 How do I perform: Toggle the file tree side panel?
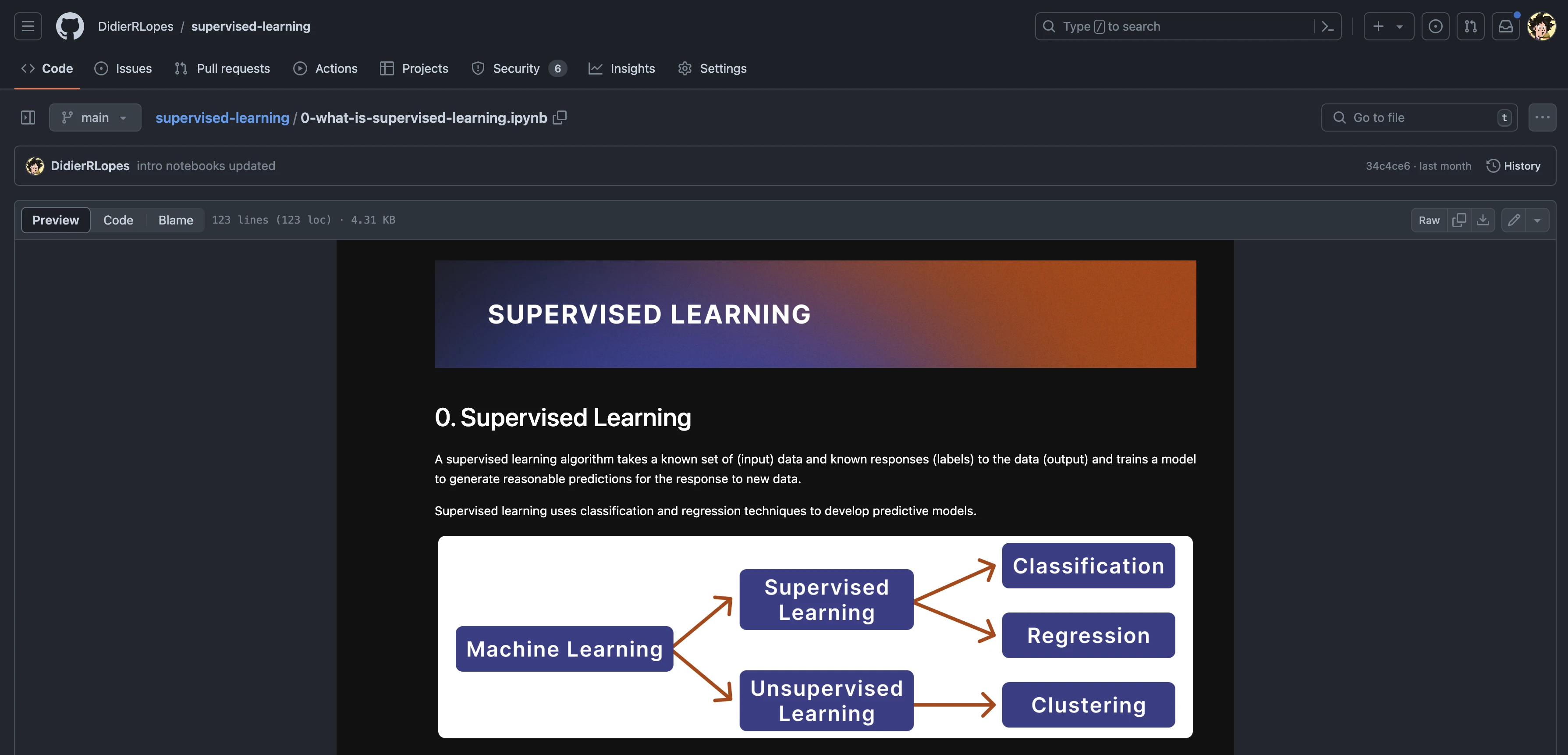pos(28,118)
